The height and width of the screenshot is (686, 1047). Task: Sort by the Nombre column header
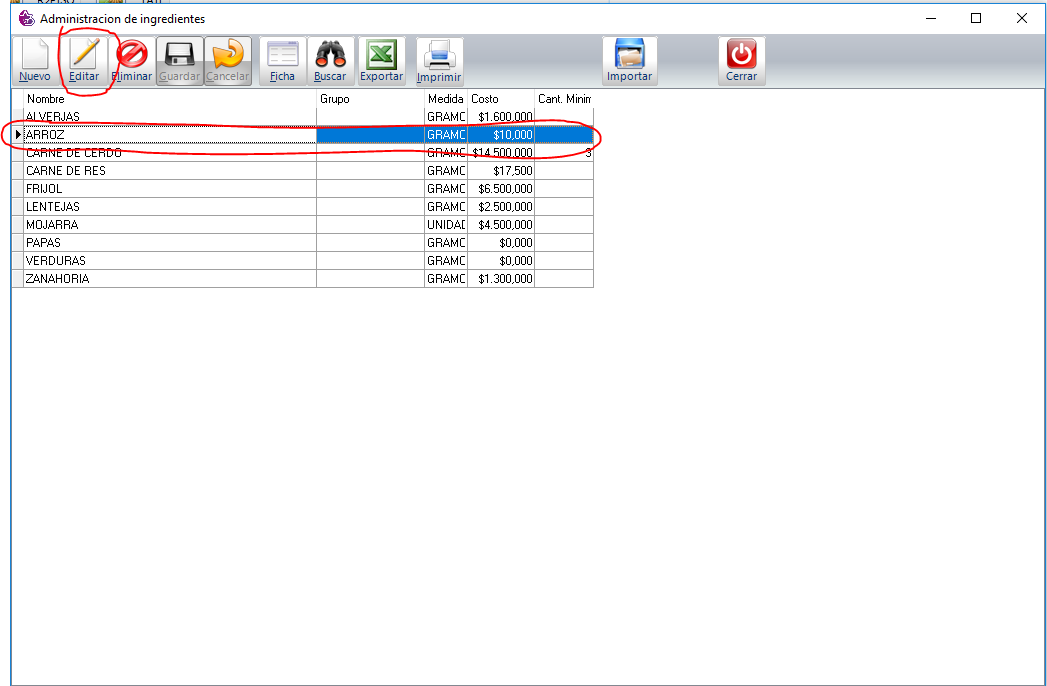pos(170,99)
